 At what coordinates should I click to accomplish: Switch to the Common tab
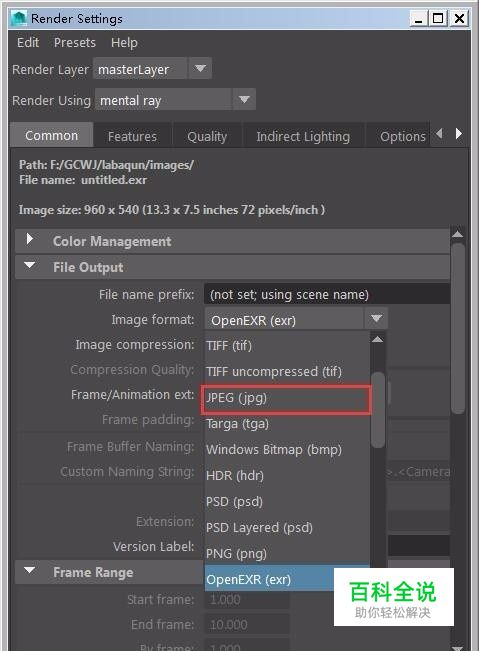click(51, 135)
